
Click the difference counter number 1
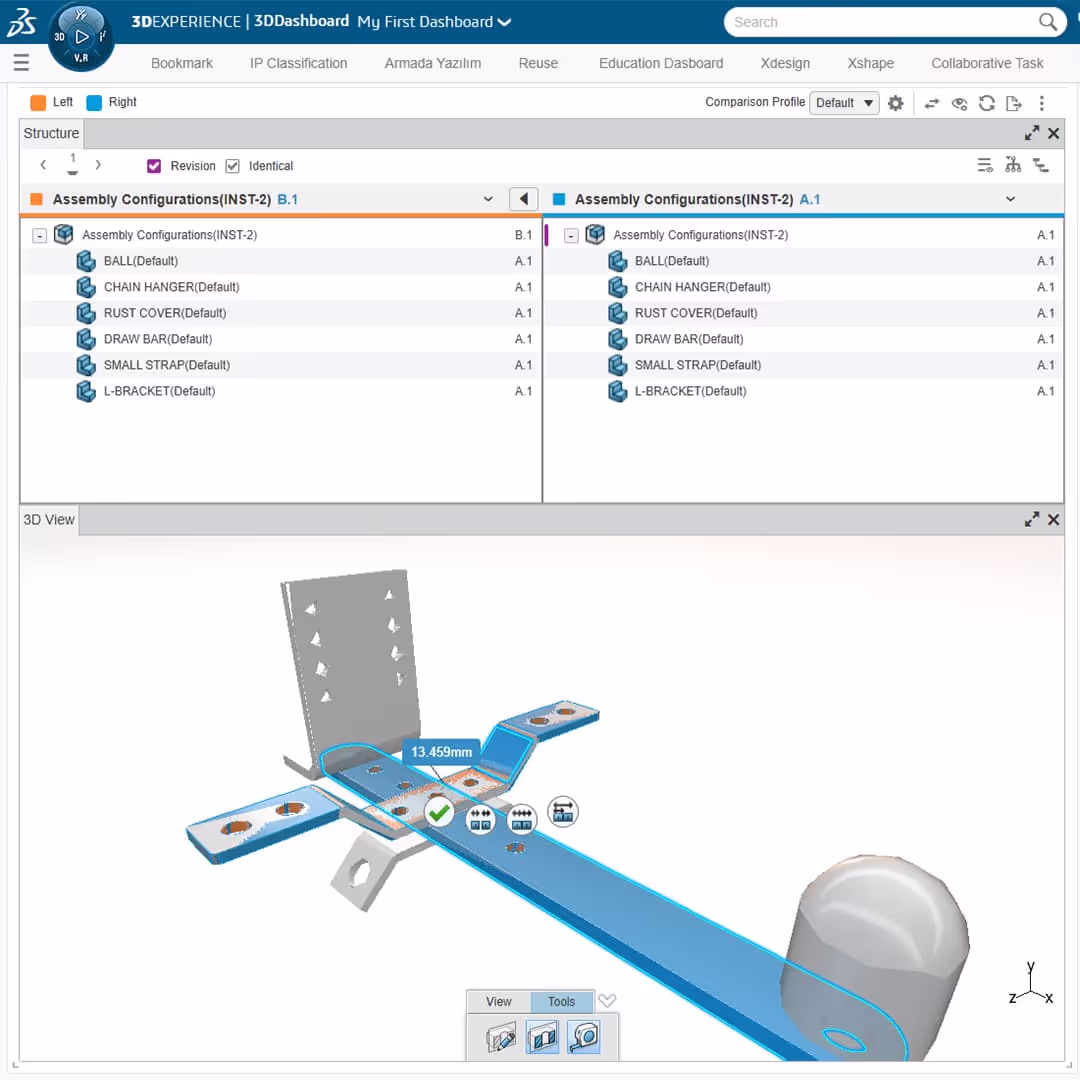point(72,160)
